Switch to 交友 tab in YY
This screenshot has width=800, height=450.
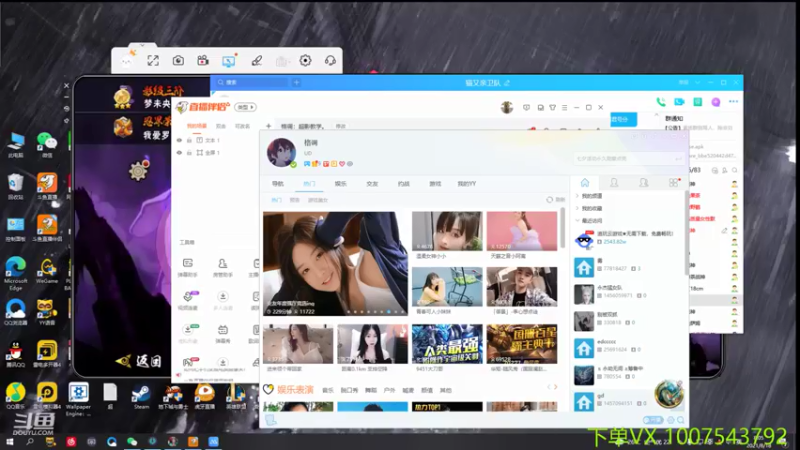[x=372, y=184]
